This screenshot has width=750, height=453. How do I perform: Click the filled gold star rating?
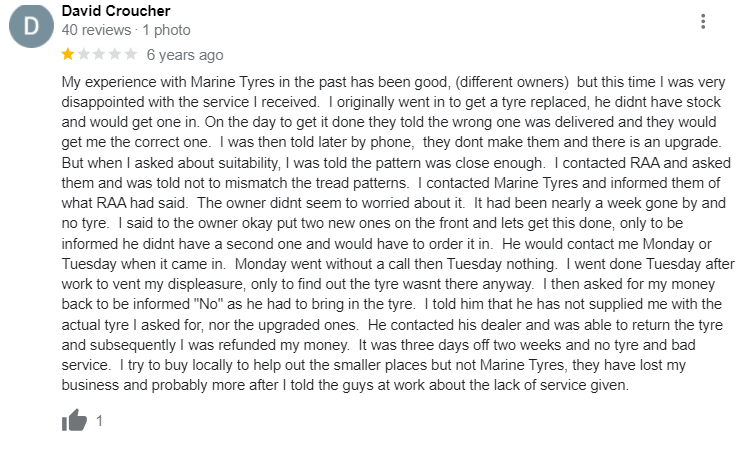point(68,54)
